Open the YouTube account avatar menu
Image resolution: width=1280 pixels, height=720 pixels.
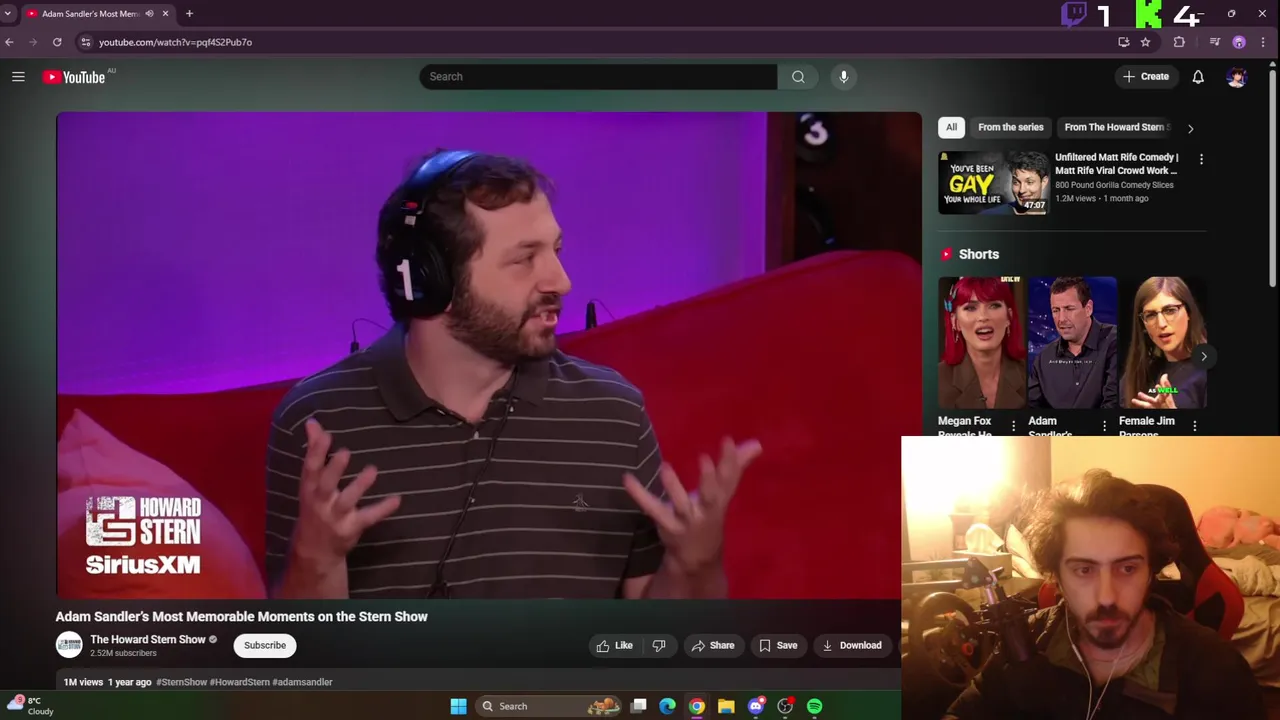(x=1237, y=77)
